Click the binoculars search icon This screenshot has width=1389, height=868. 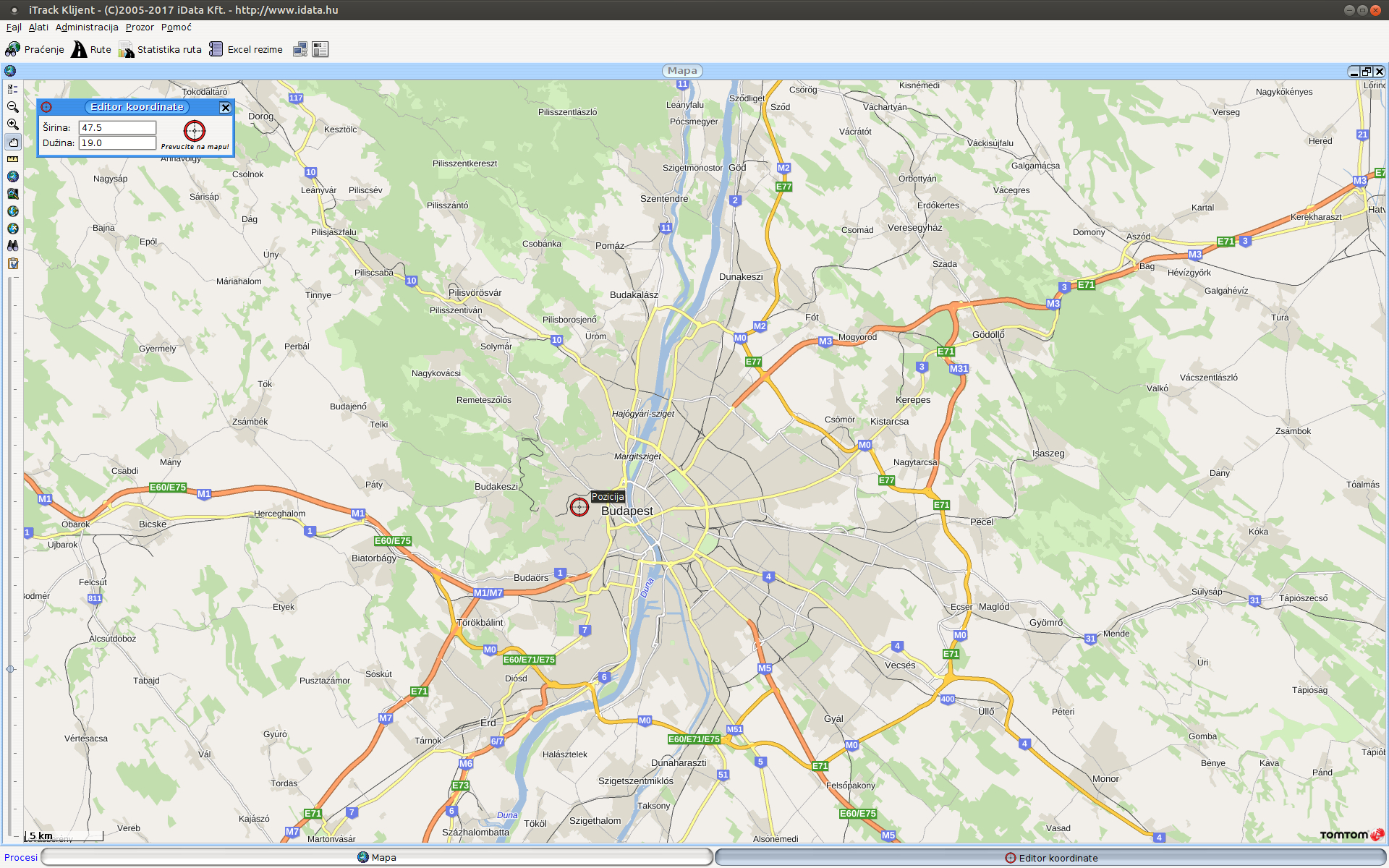pos(12,246)
